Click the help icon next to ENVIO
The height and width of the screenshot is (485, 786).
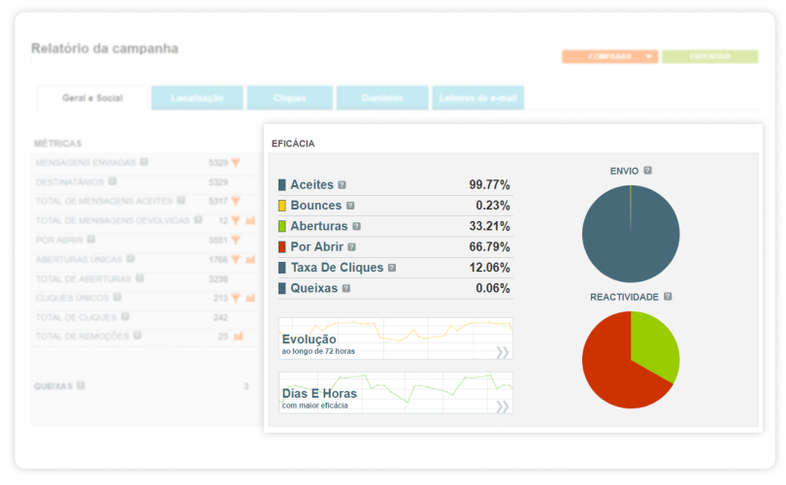pyautogui.click(x=648, y=170)
